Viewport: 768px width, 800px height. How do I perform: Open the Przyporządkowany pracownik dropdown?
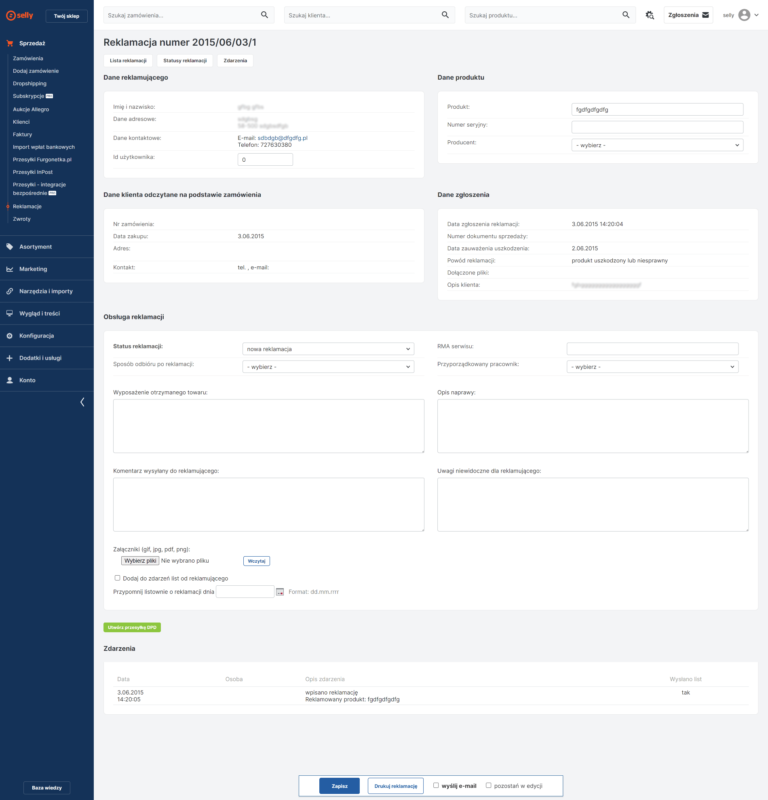click(652, 367)
